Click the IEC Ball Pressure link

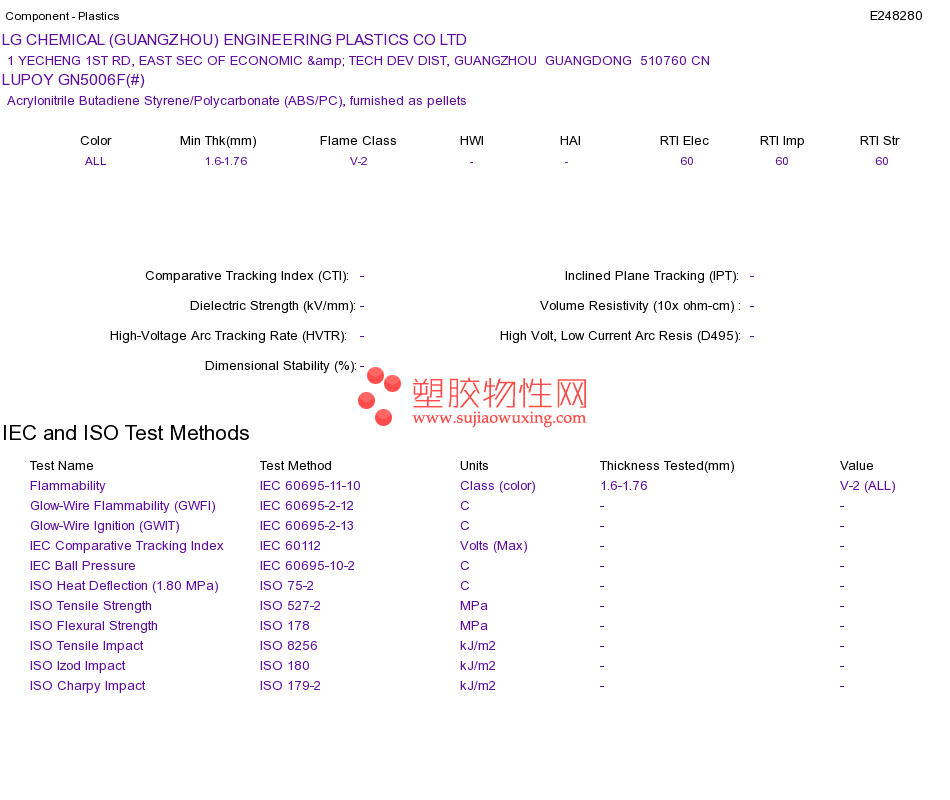coord(82,566)
